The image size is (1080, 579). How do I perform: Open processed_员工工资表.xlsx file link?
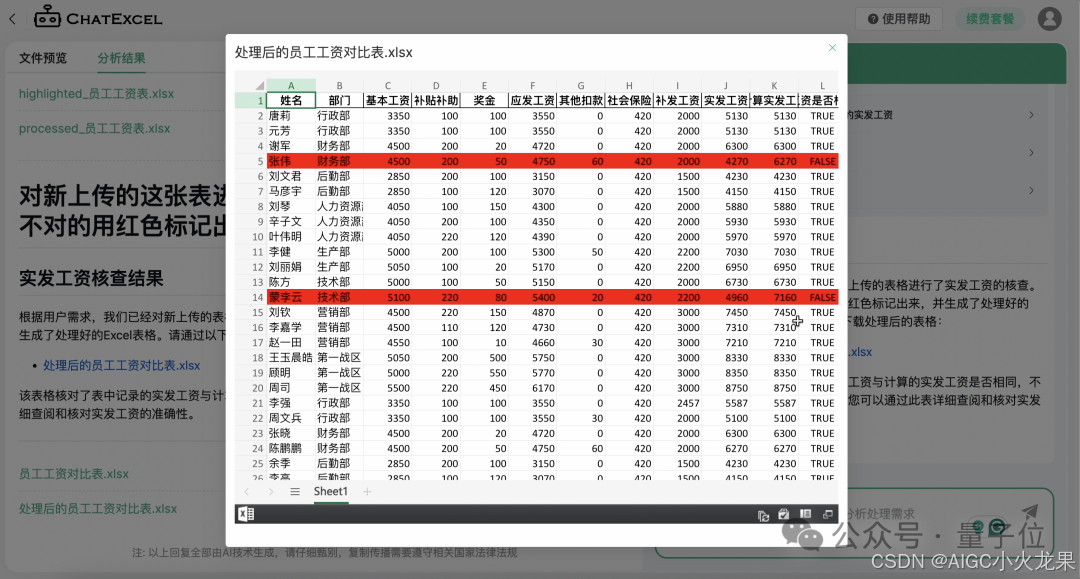coord(94,129)
